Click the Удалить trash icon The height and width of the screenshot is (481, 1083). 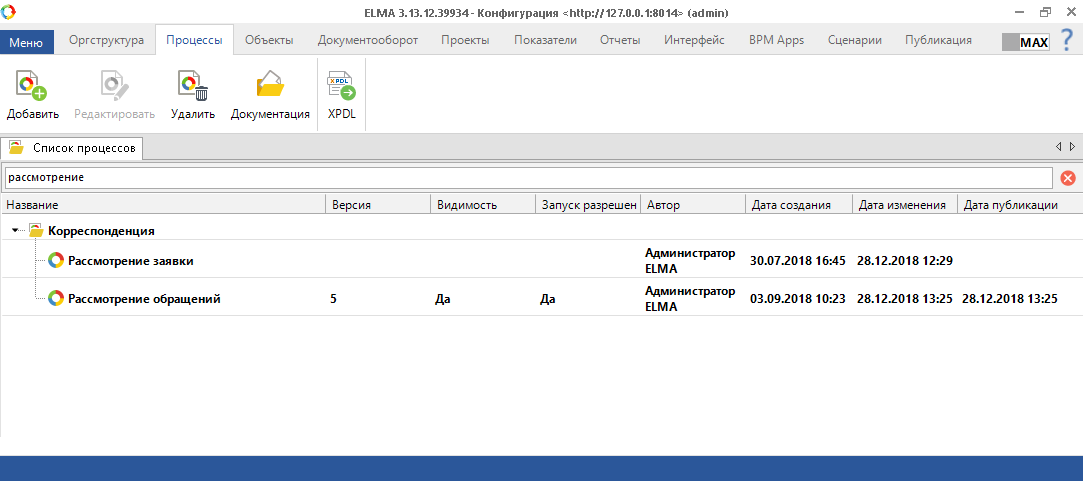pyautogui.click(x=192, y=87)
